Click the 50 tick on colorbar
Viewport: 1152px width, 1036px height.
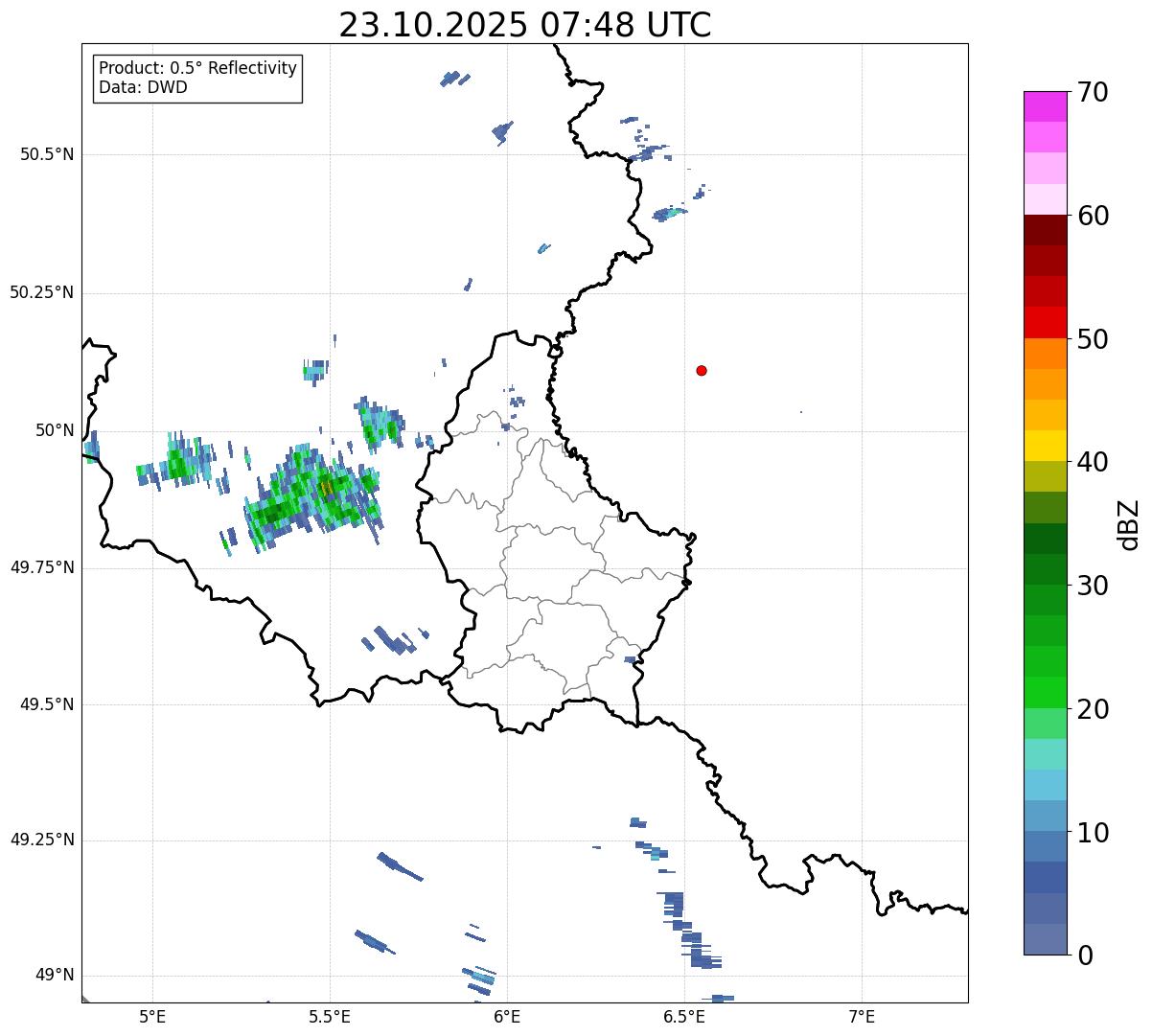(x=1093, y=339)
